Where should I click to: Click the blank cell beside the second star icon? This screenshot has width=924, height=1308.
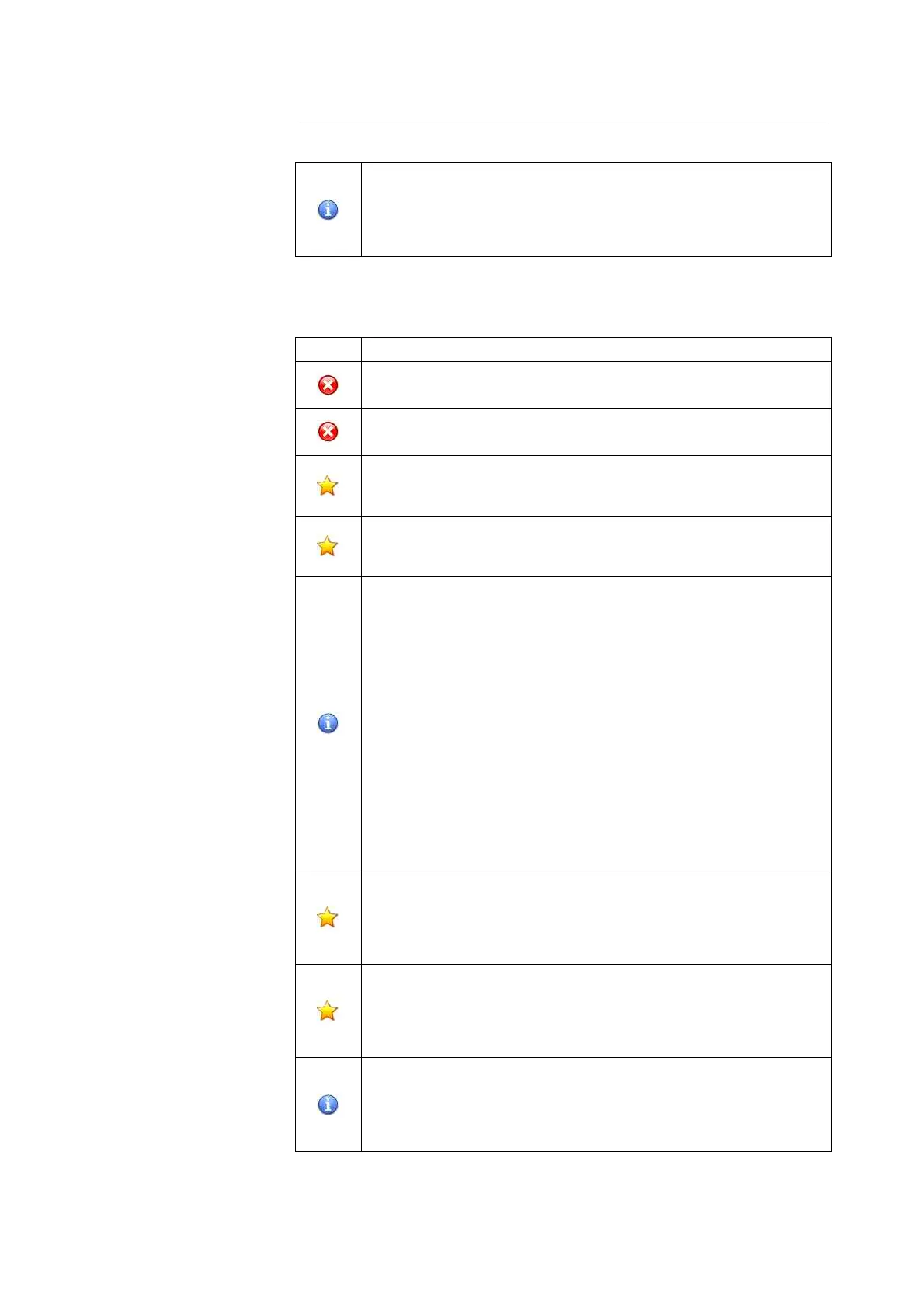(596, 546)
